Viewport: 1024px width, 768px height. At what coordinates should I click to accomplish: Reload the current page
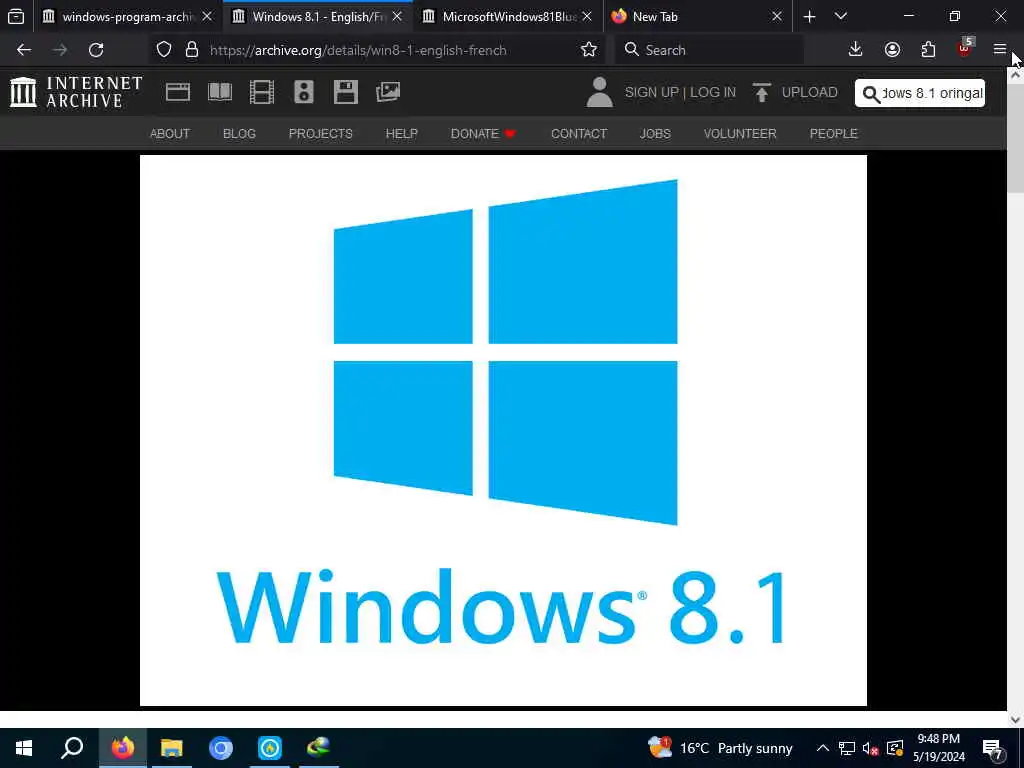(x=96, y=50)
